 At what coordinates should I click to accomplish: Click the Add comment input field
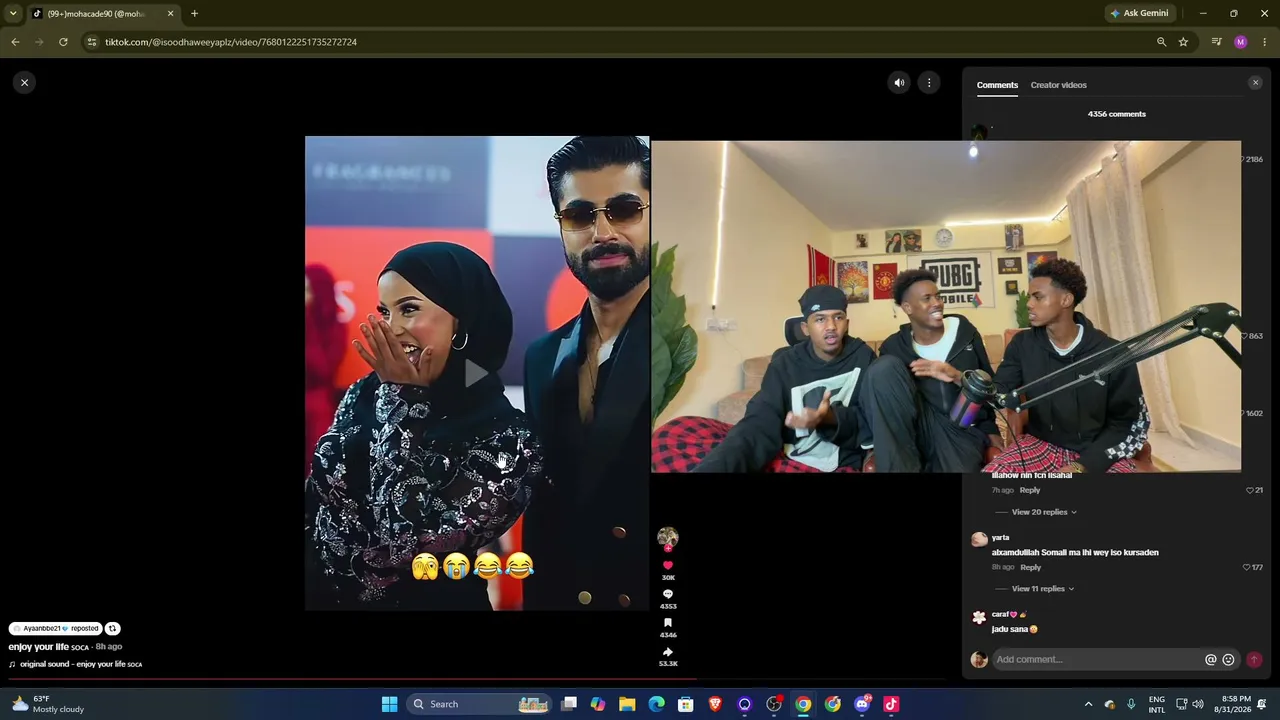(1098, 659)
